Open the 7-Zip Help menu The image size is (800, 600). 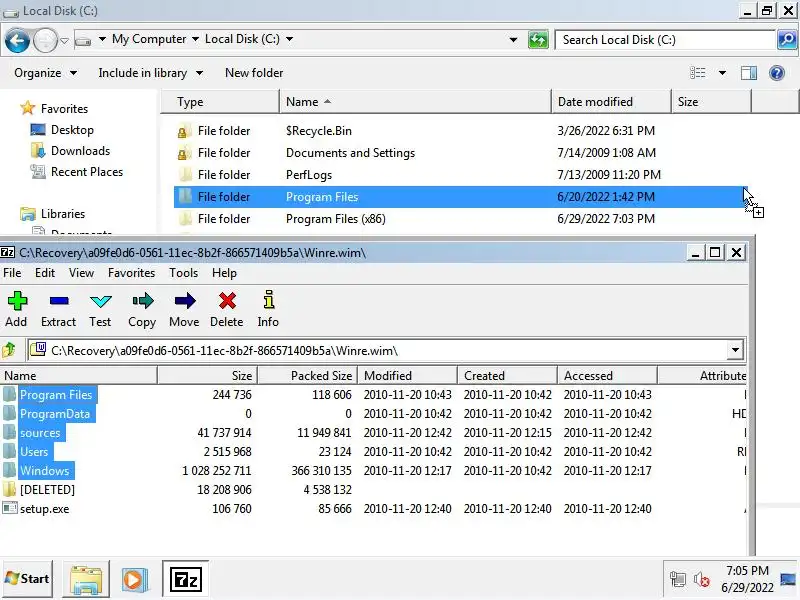point(224,273)
